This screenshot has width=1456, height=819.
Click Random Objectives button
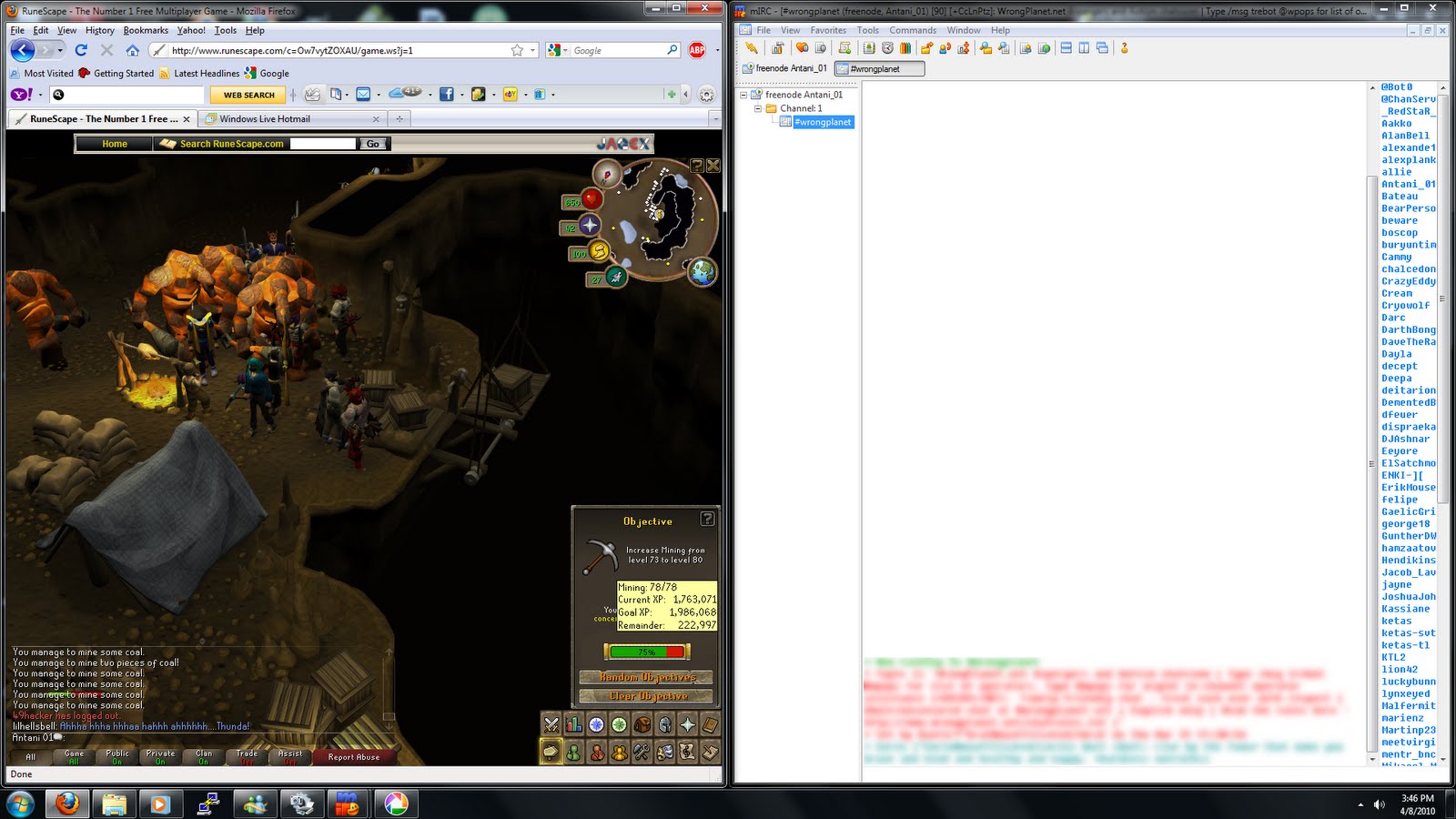(x=647, y=677)
